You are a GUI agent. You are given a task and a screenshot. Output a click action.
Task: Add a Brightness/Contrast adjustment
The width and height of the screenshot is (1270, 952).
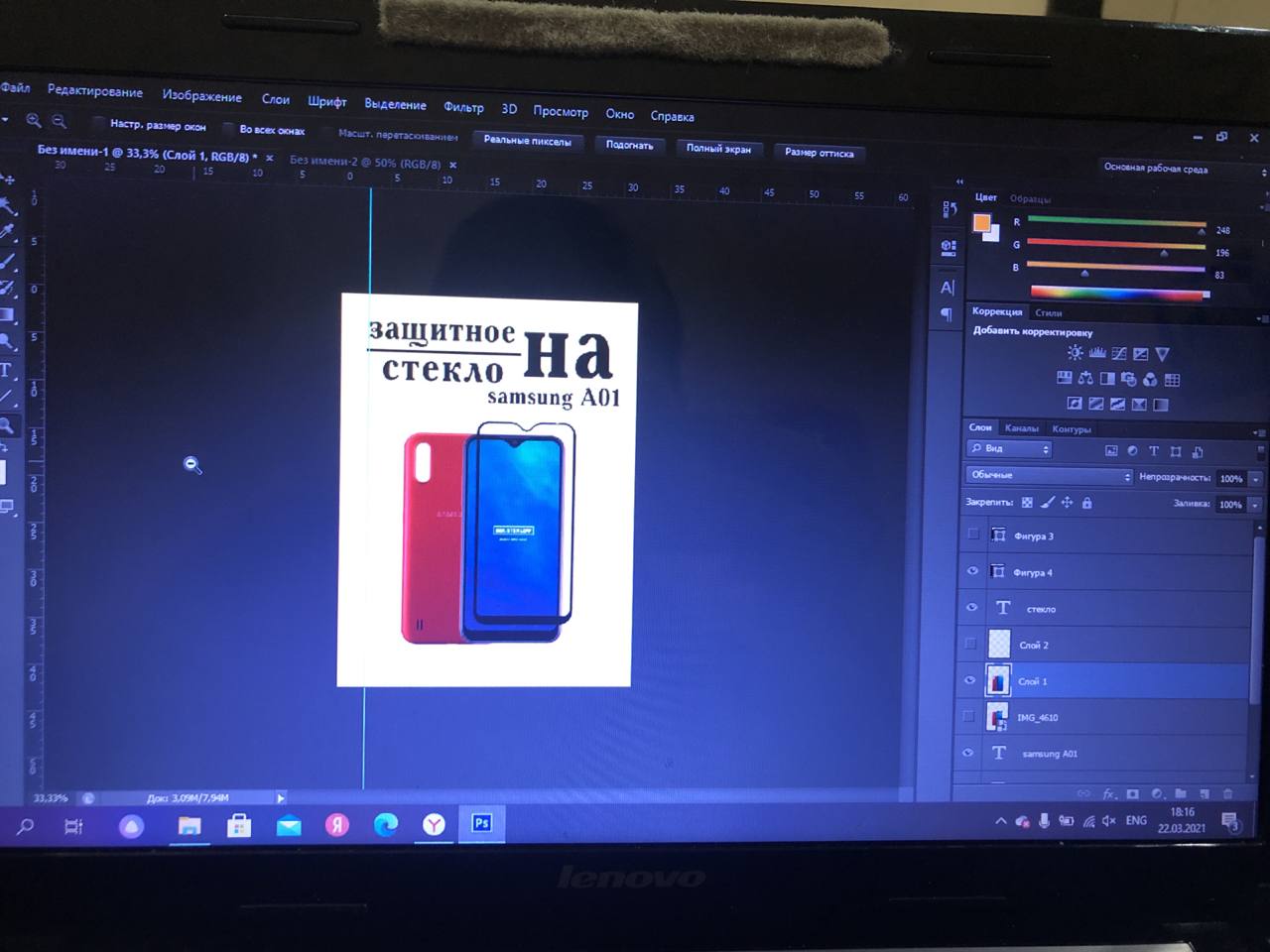pos(1076,353)
